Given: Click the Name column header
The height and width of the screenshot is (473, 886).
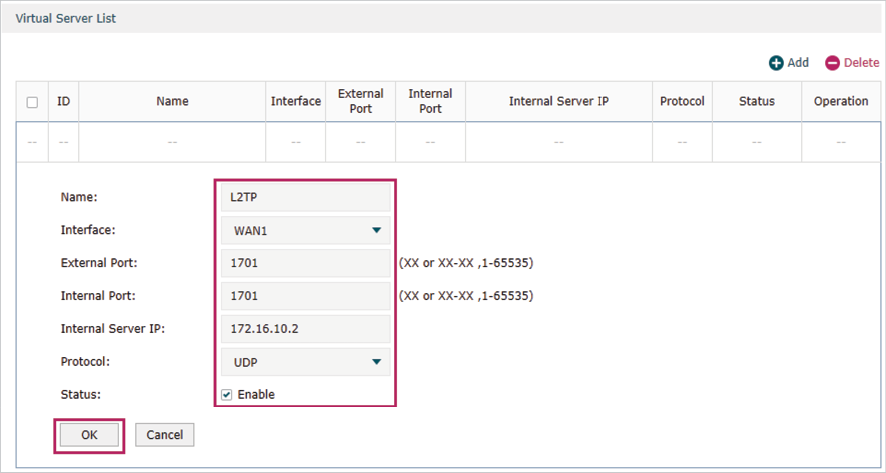Looking at the screenshot, I should tap(172, 102).
